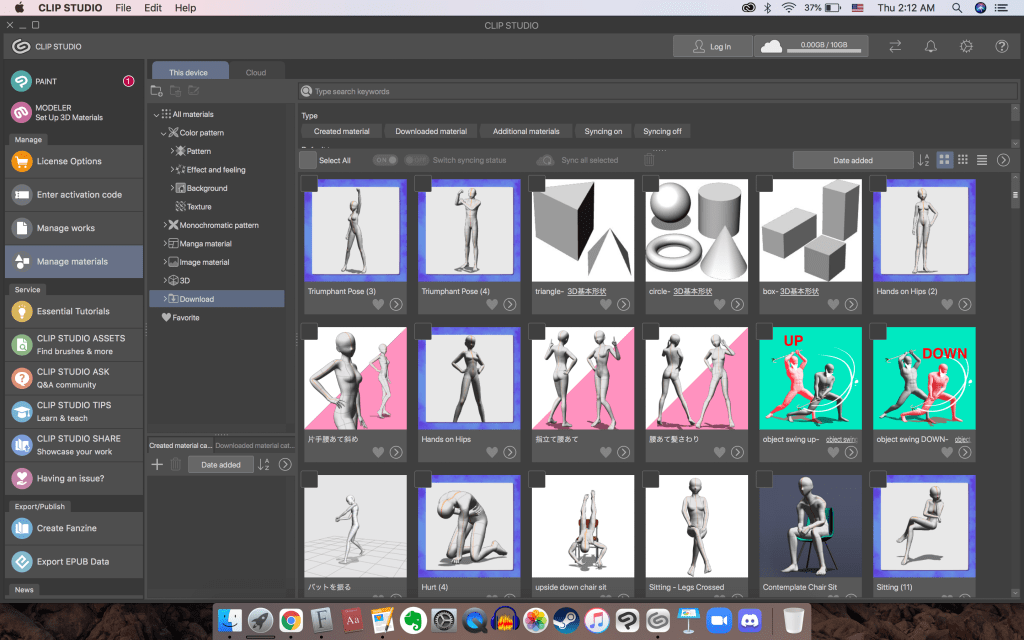Viewport: 1024px width, 640px height.
Task: Switch to small grid thumbnail view
Action: coord(963,160)
